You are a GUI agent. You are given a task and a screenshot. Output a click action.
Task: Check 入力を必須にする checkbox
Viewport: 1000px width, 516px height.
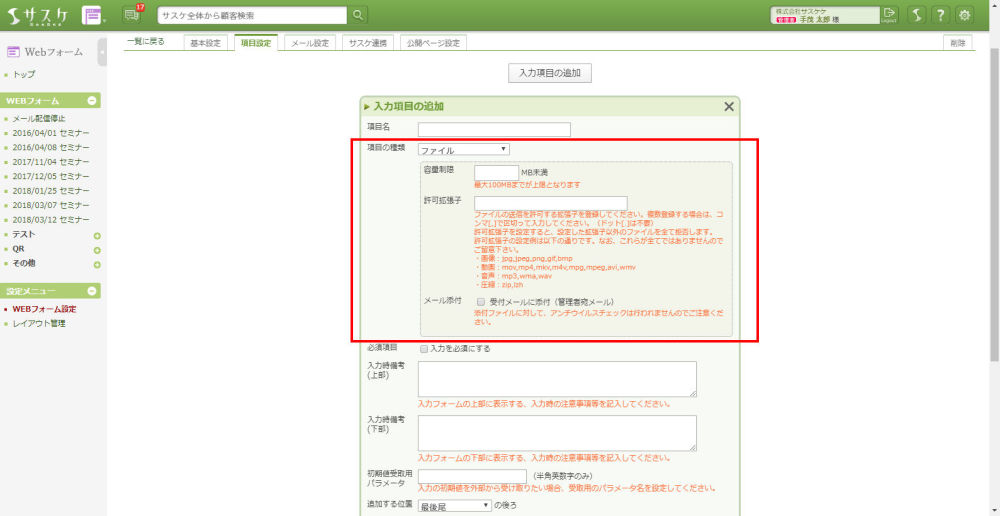(x=424, y=349)
